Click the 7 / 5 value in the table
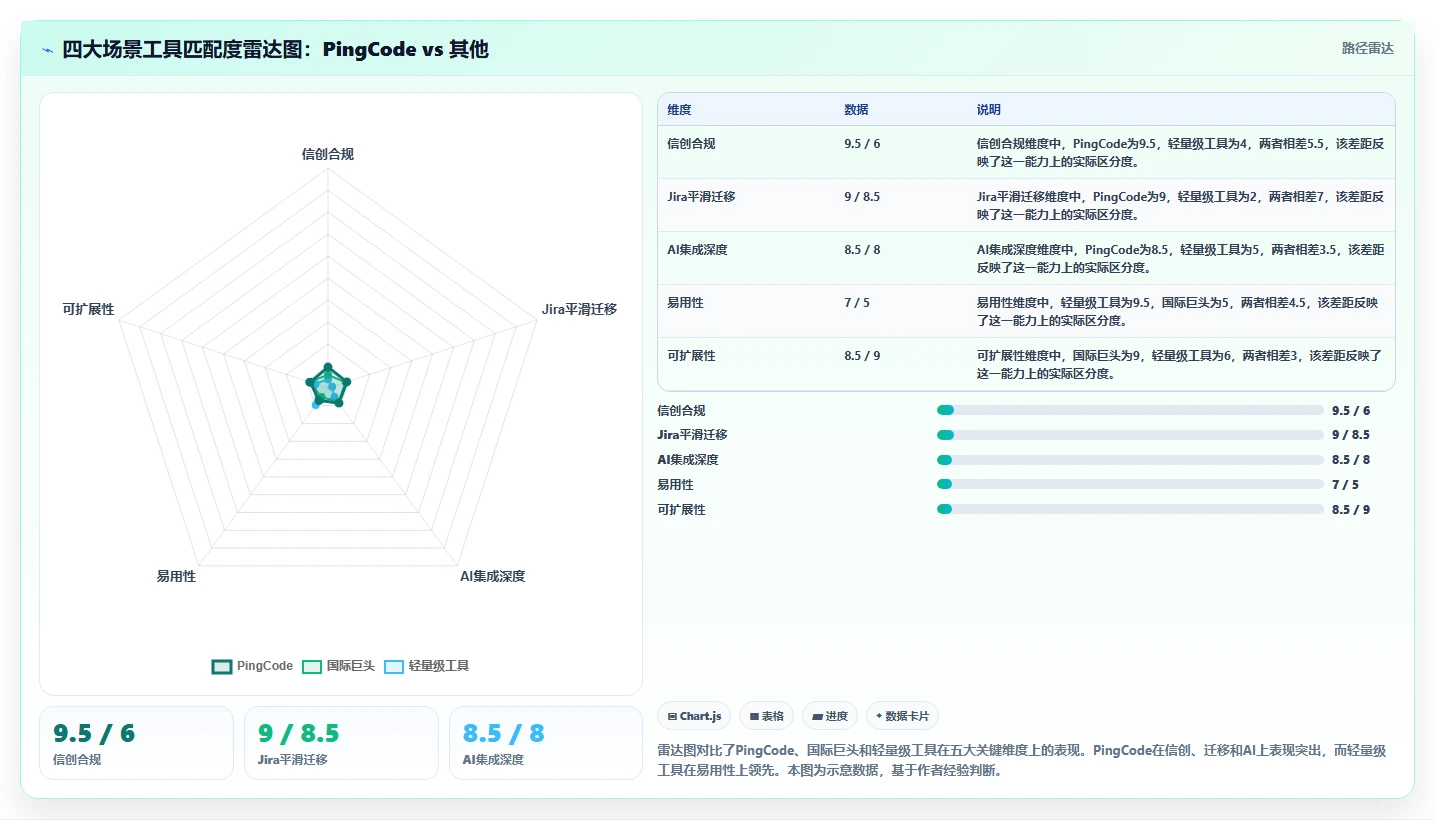 (x=857, y=303)
